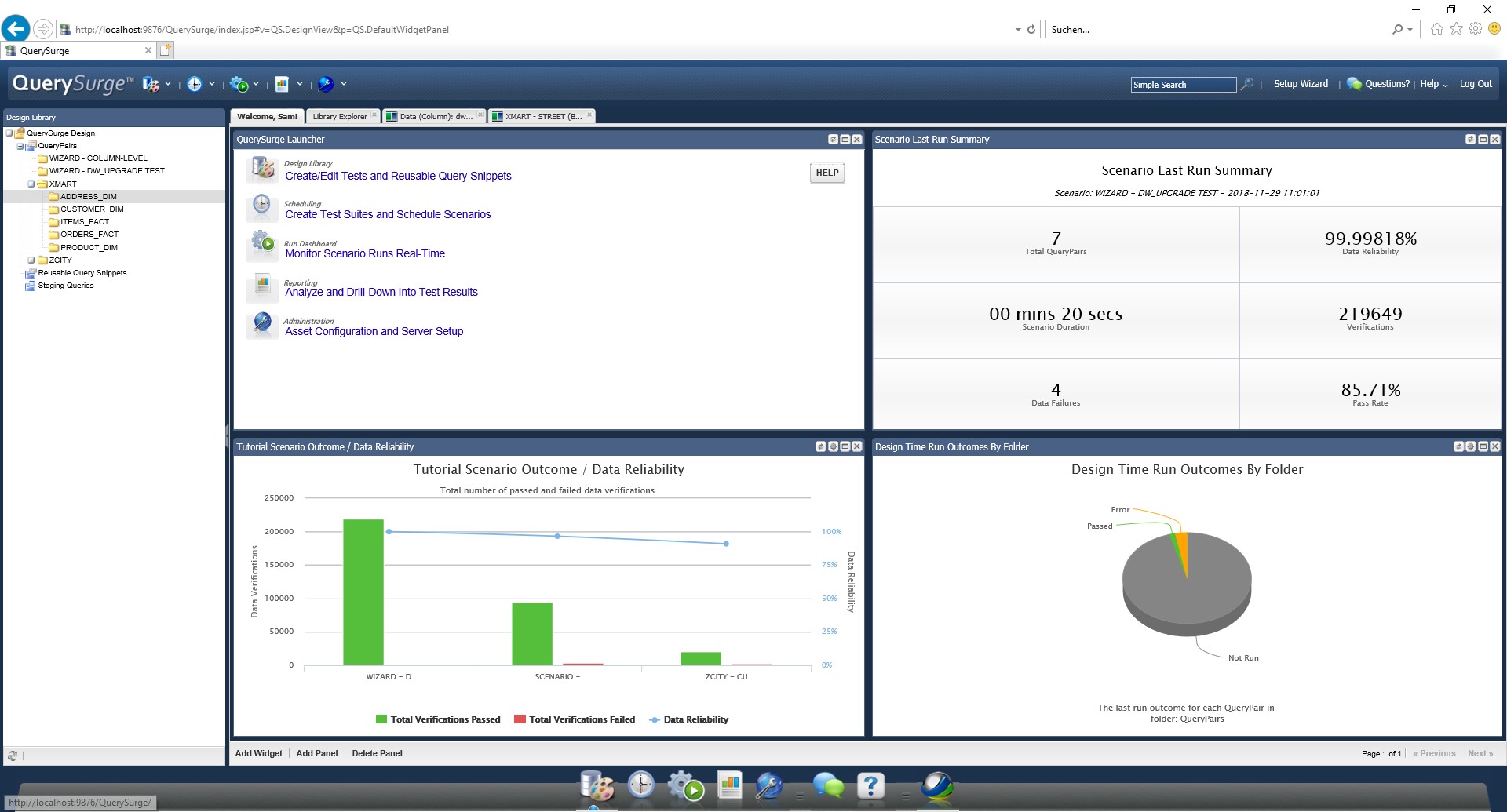Click the question mark help dock icon
The image size is (1507, 812).
(x=871, y=785)
